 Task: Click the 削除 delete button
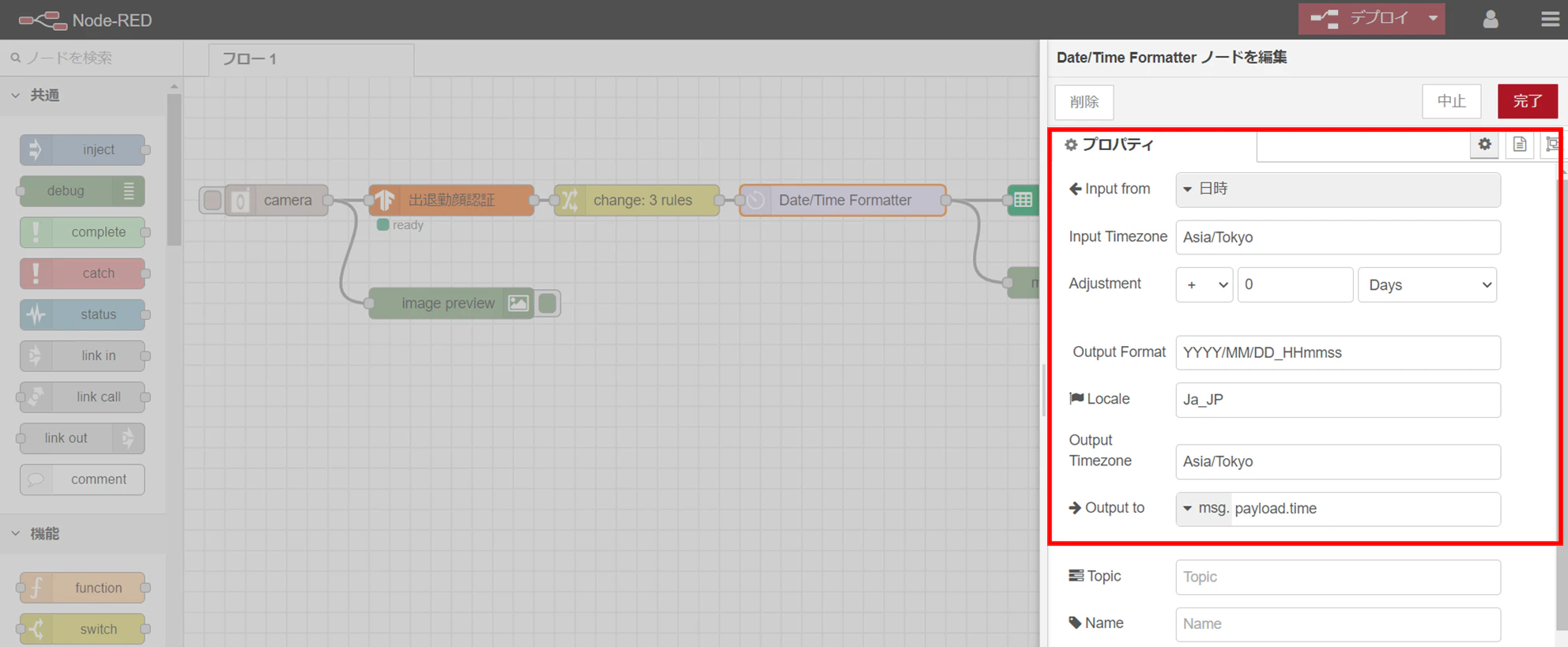(1084, 102)
